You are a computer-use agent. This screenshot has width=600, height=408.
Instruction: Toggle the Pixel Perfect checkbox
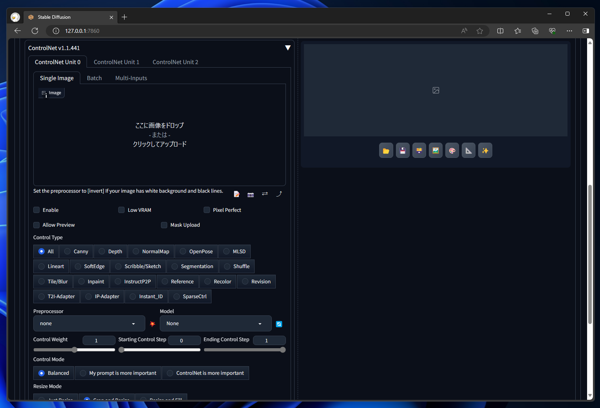(207, 210)
